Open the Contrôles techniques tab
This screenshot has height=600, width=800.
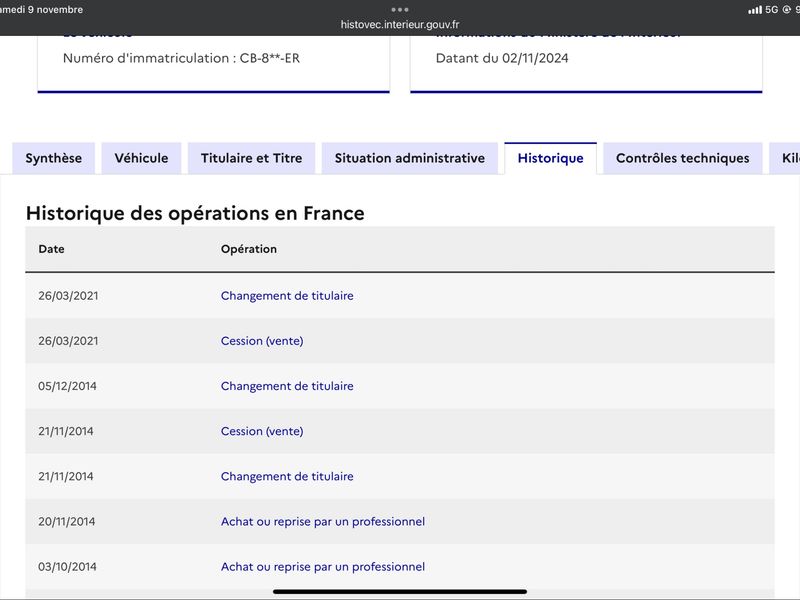[x=683, y=158]
